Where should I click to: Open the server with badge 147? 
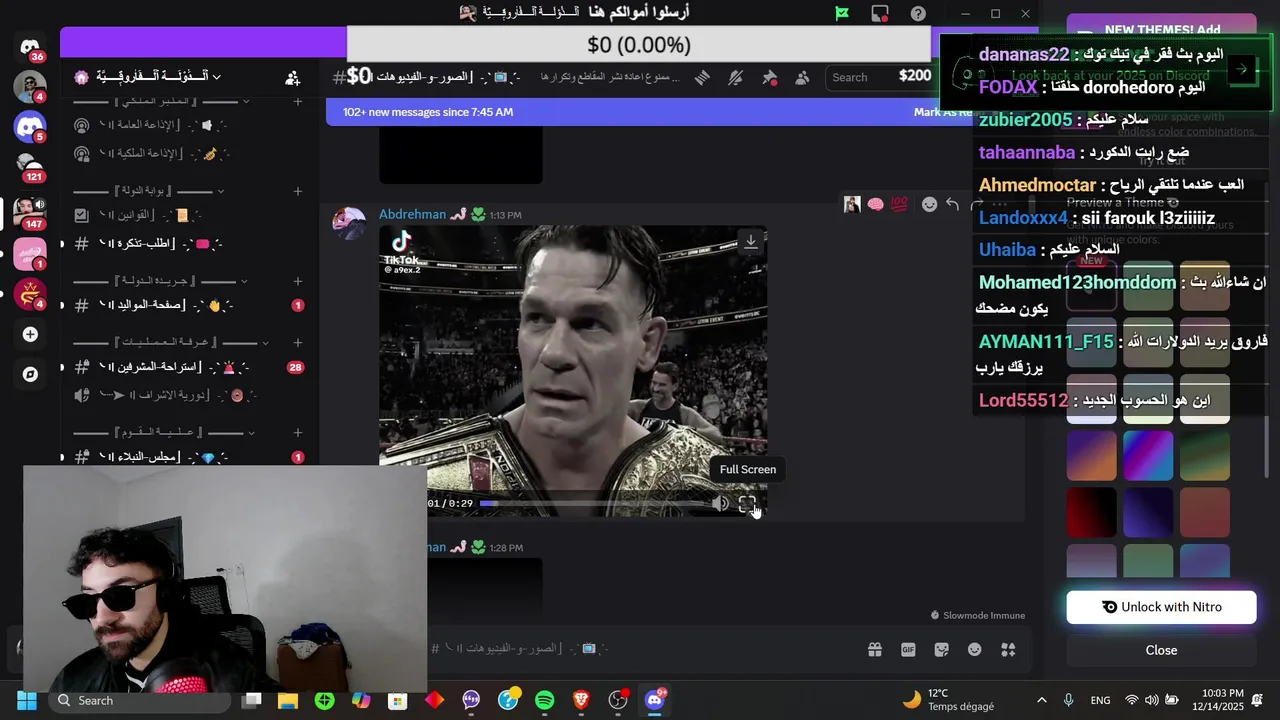tap(30, 211)
